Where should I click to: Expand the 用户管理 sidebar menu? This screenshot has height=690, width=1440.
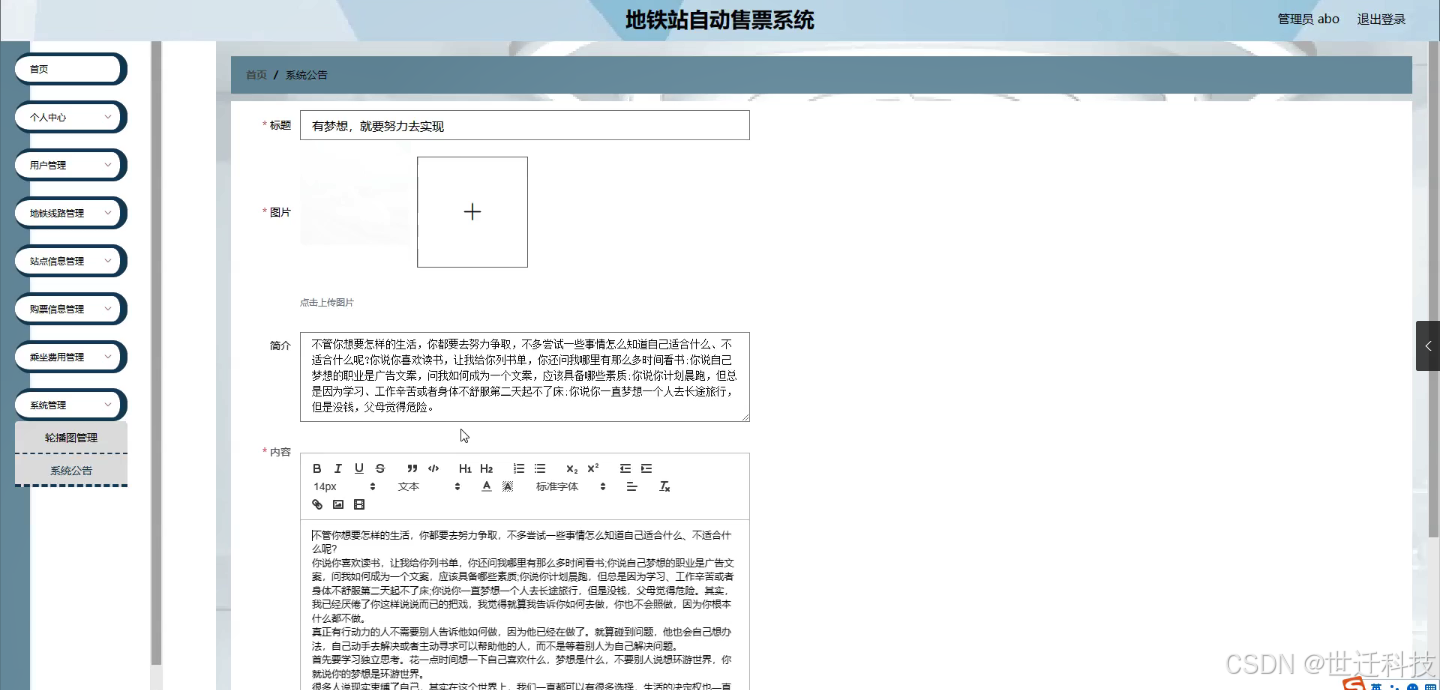70,165
